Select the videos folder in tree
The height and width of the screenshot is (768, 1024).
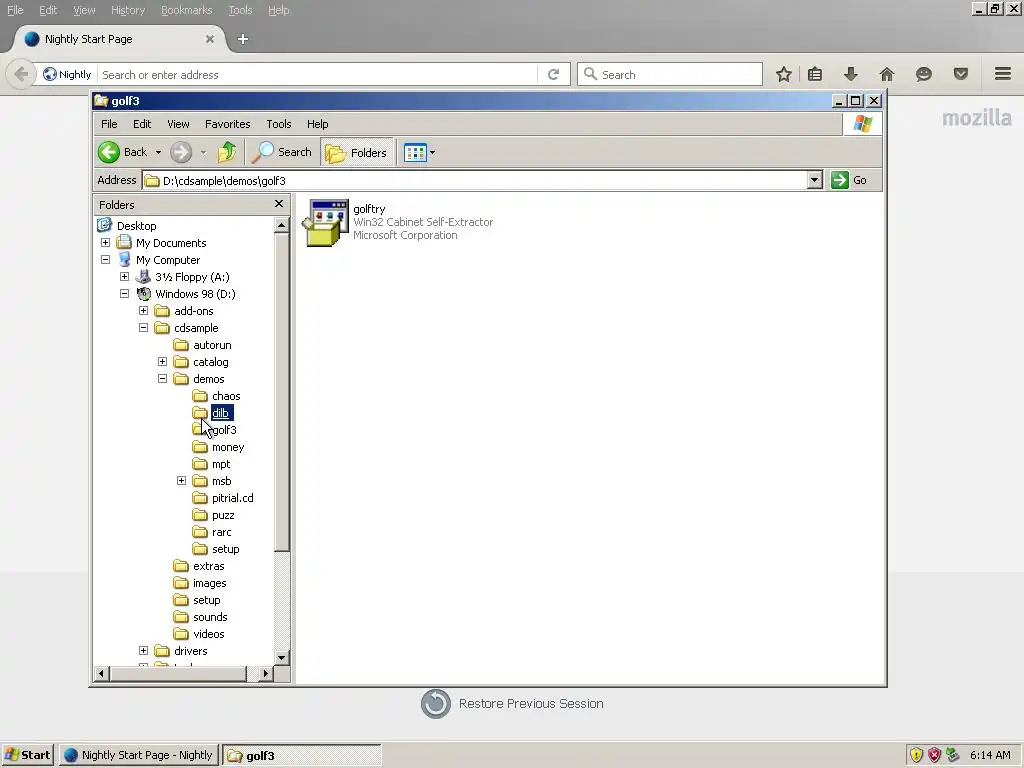click(x=208, y=634)
